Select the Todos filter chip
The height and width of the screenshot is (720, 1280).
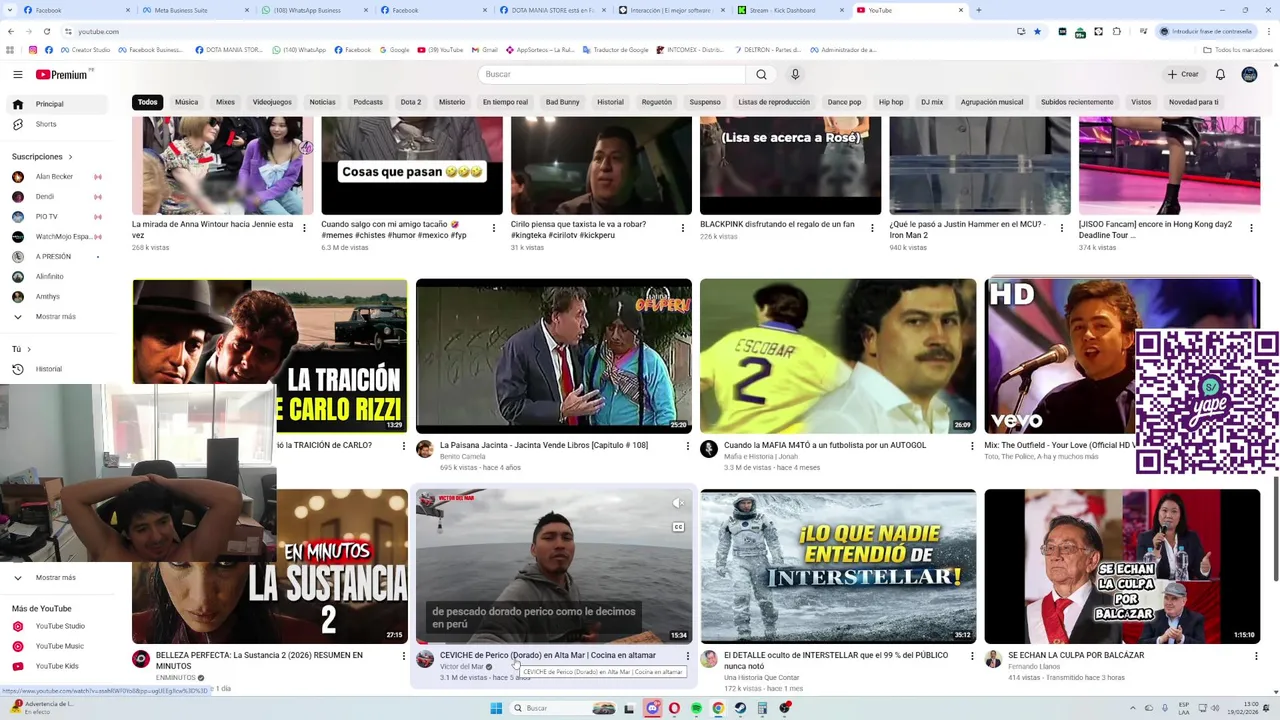pyautogui.click(x=148, y=102)
